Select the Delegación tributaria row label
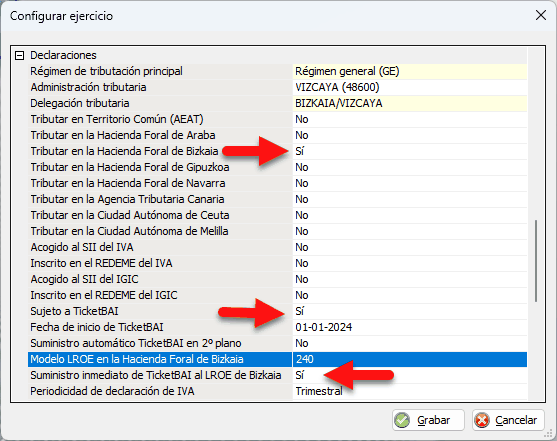This screenshot has width=557, height=441. (80, 103)
